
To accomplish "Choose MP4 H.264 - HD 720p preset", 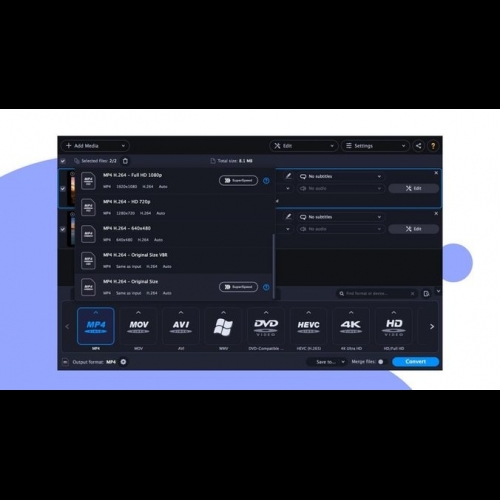I will (174, 207).
